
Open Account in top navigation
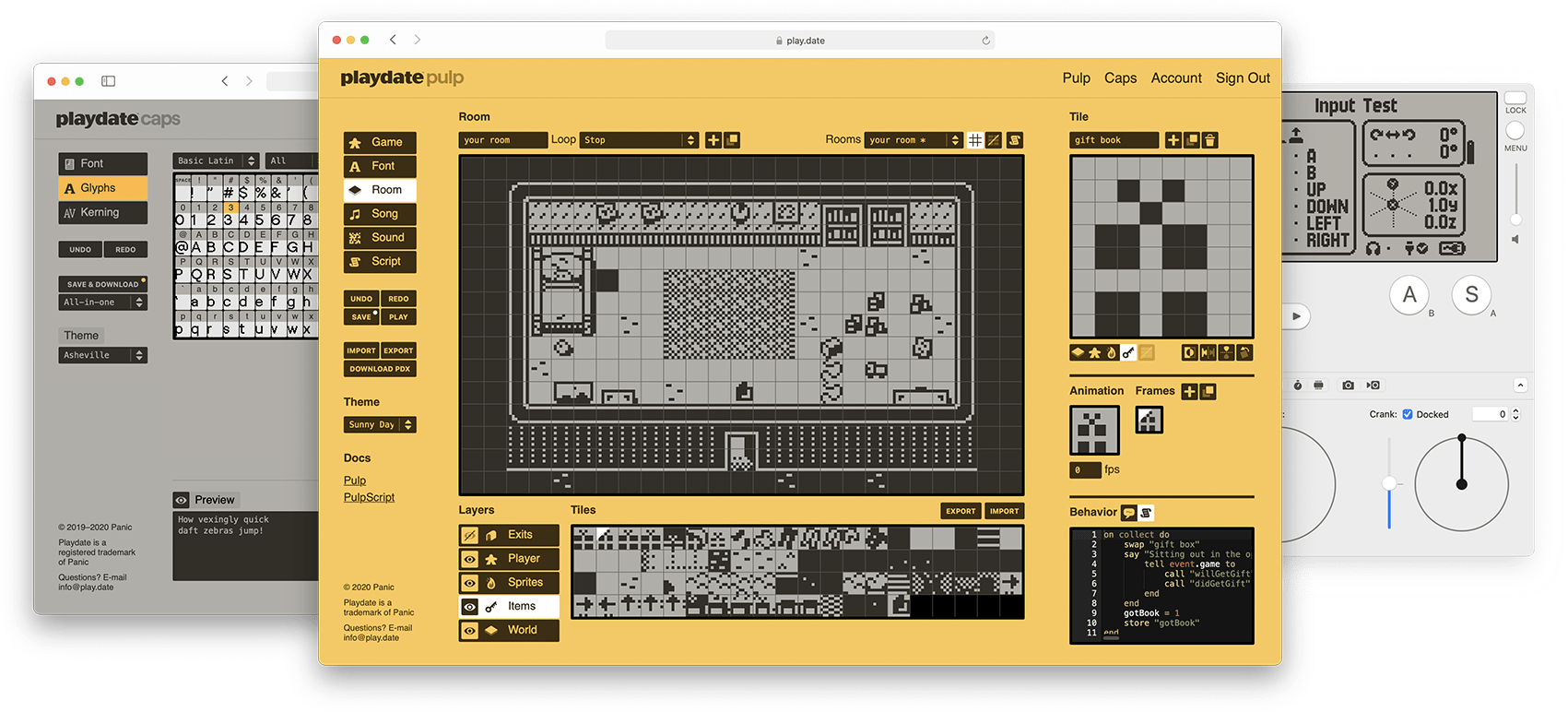pos(1175,78)
